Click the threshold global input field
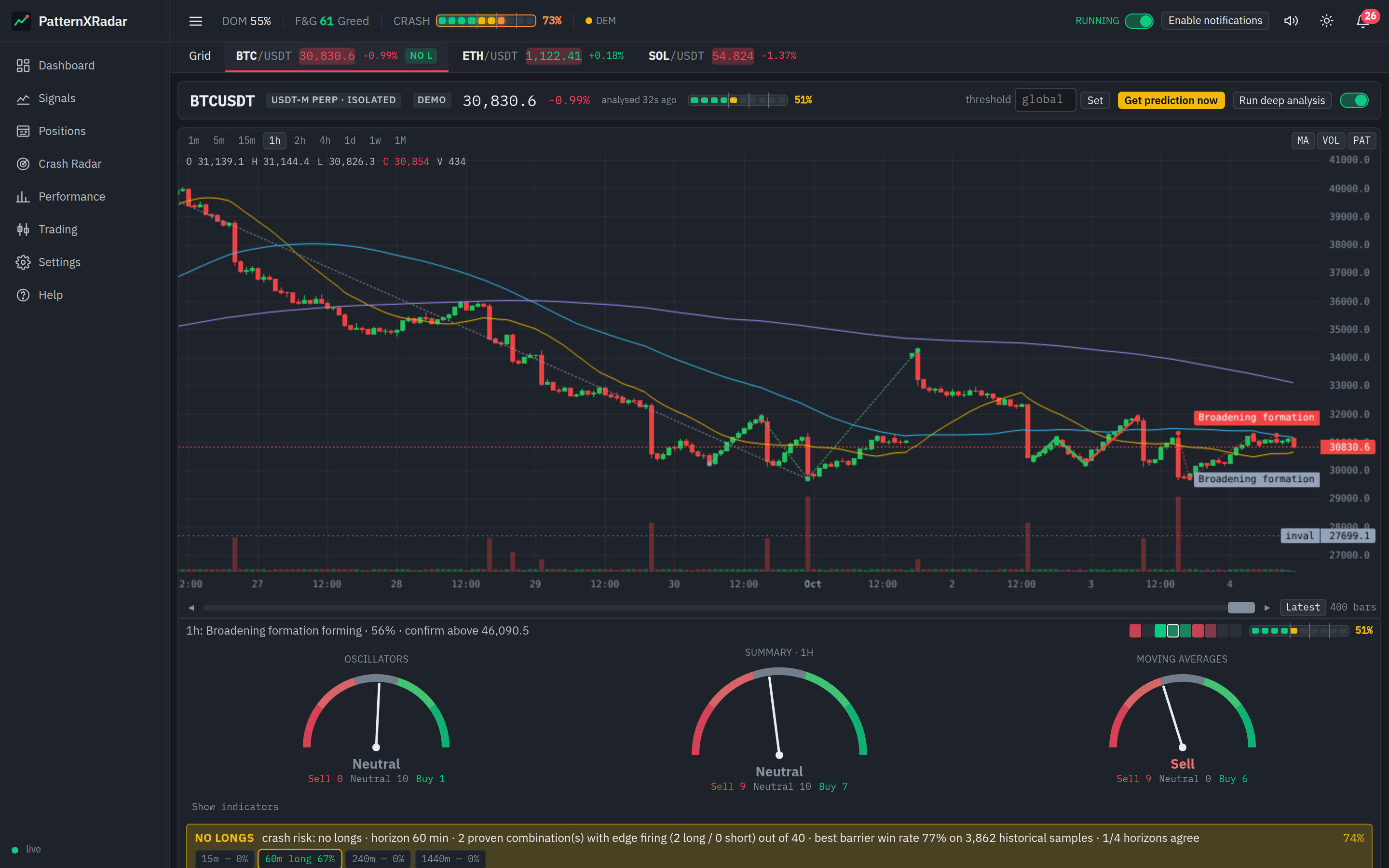 (1045, 100)
